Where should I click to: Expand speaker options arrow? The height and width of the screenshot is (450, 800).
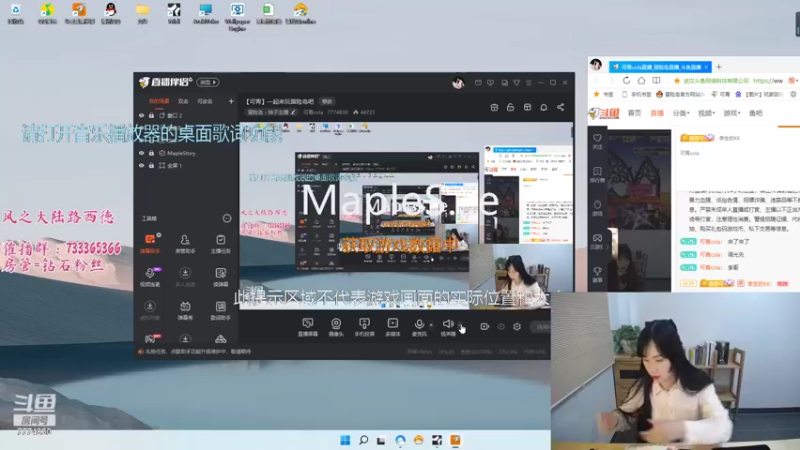[x=460, y=323]
